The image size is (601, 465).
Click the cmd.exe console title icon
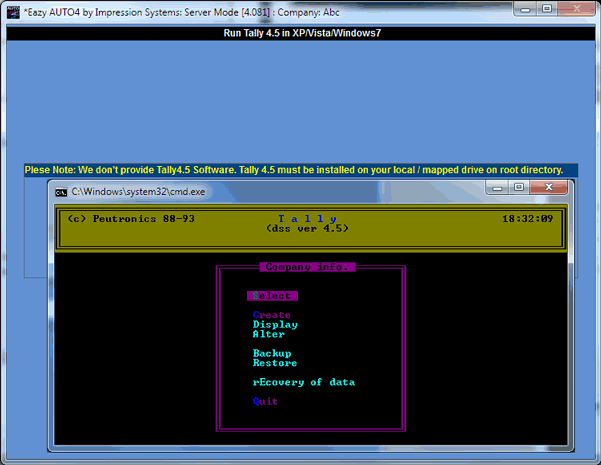[61, 192]
